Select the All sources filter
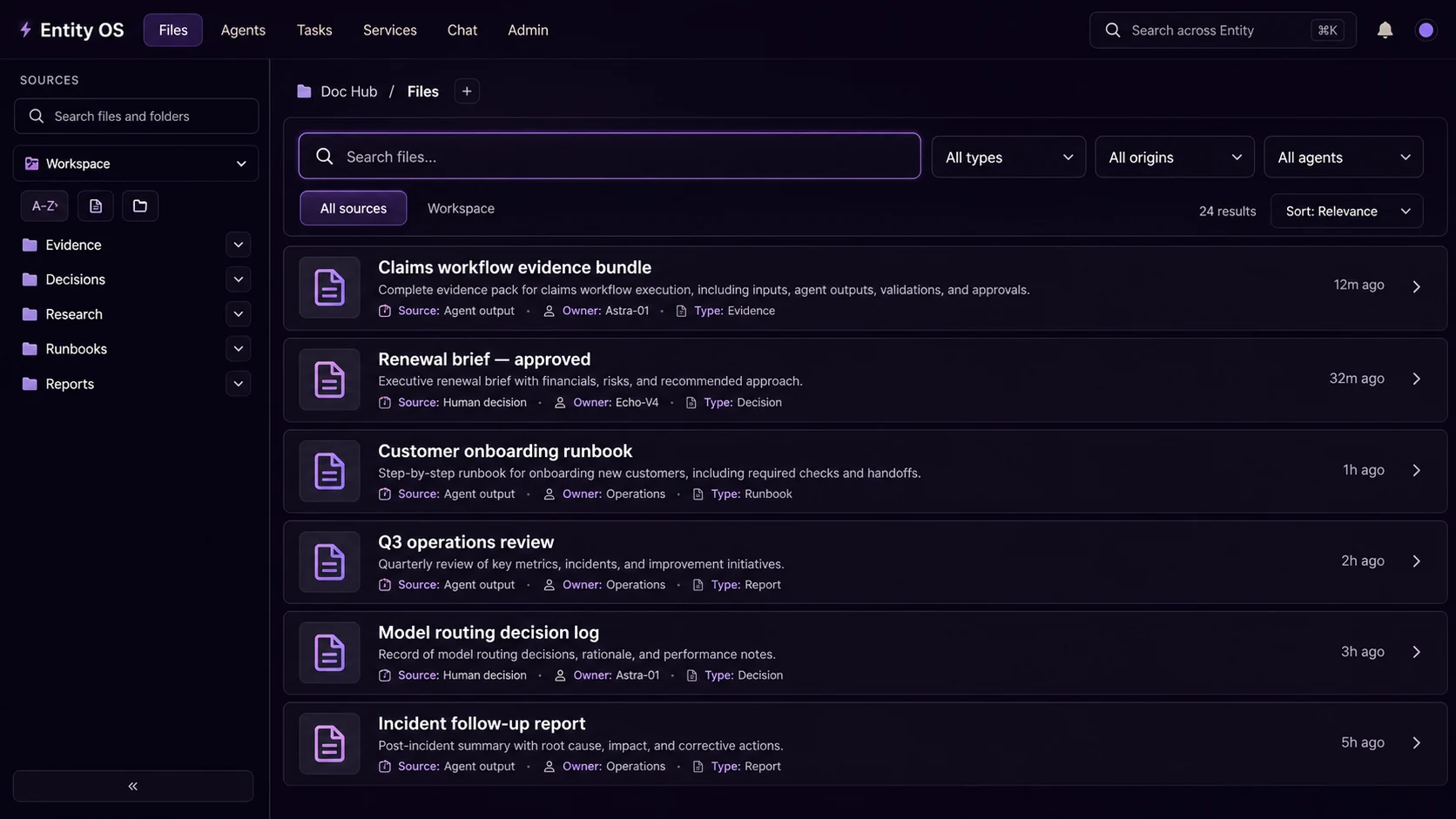 pyautogui.click(x=354, y=208)
